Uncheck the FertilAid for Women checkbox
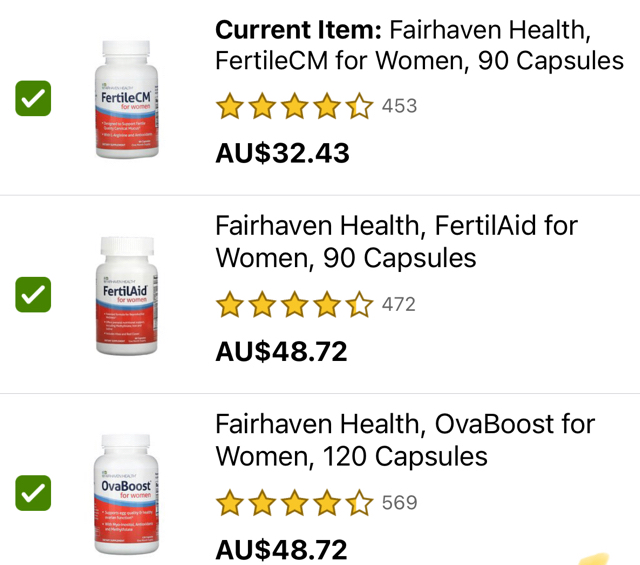This screenshot has width=640, height=565. [x=33, y=295]
